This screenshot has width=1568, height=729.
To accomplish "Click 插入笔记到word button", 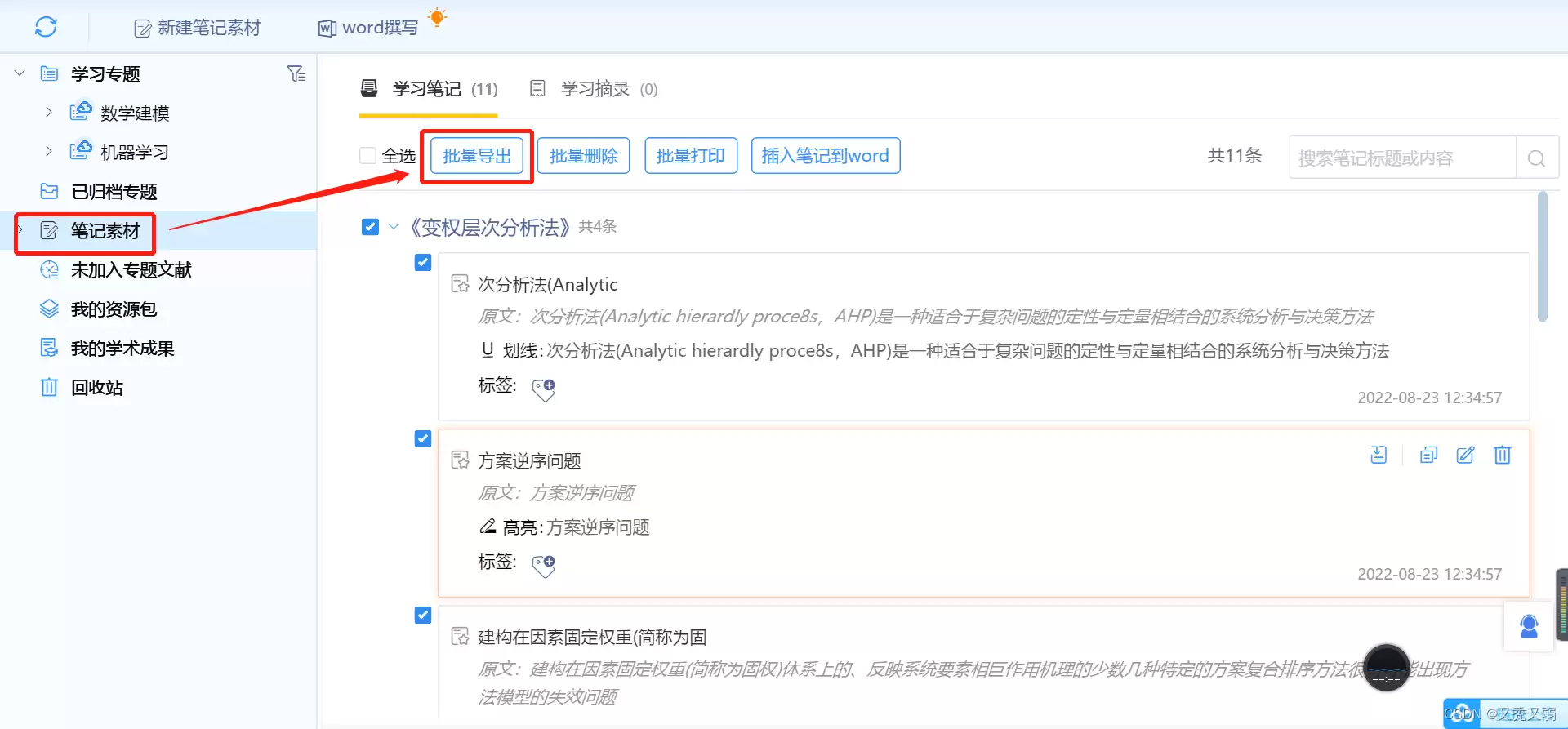I will point(826,156).
